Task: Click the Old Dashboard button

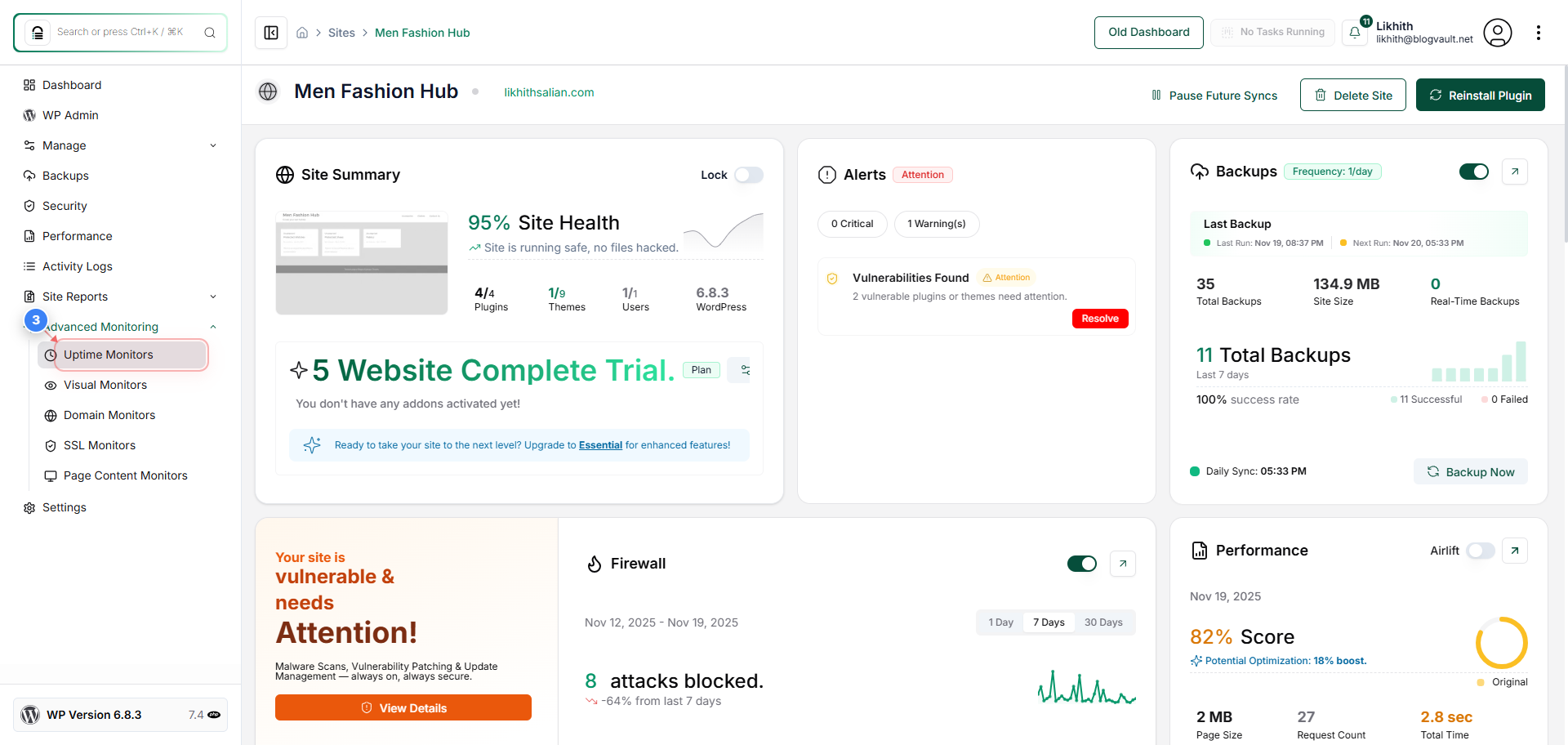Action: (x=1149, y=33)
